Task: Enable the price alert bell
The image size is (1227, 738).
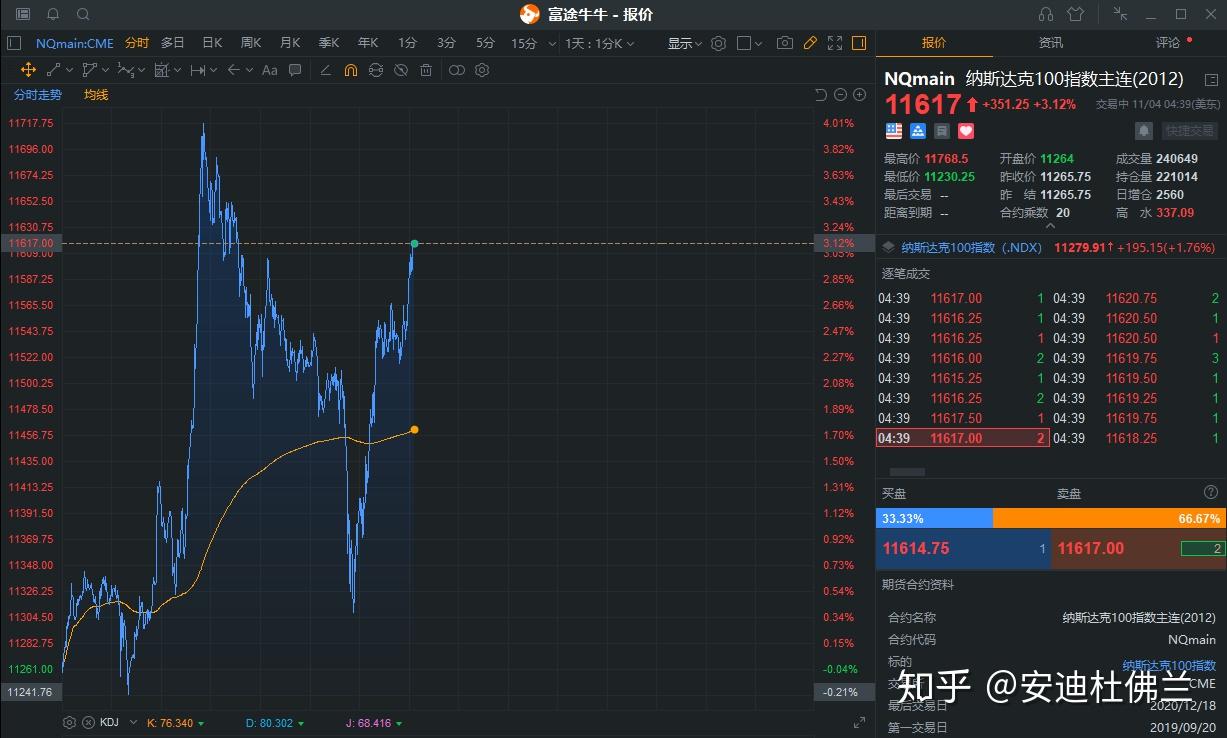Action: 1143,131
